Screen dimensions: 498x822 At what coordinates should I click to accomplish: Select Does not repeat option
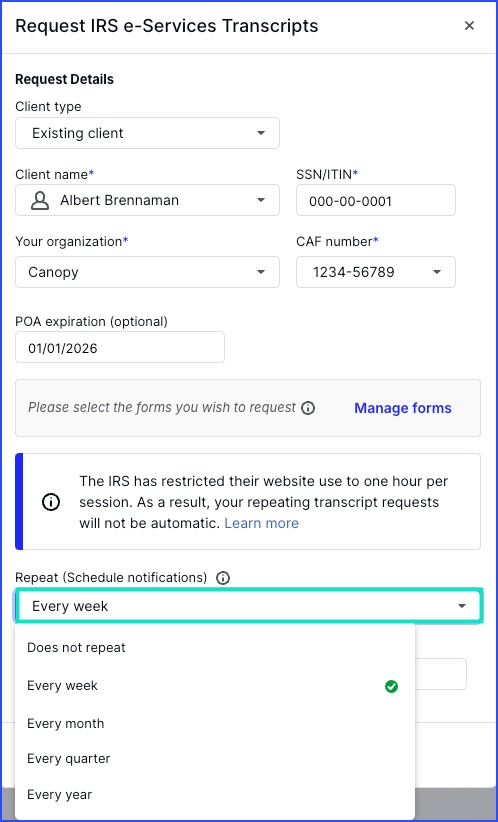[215, 647]
